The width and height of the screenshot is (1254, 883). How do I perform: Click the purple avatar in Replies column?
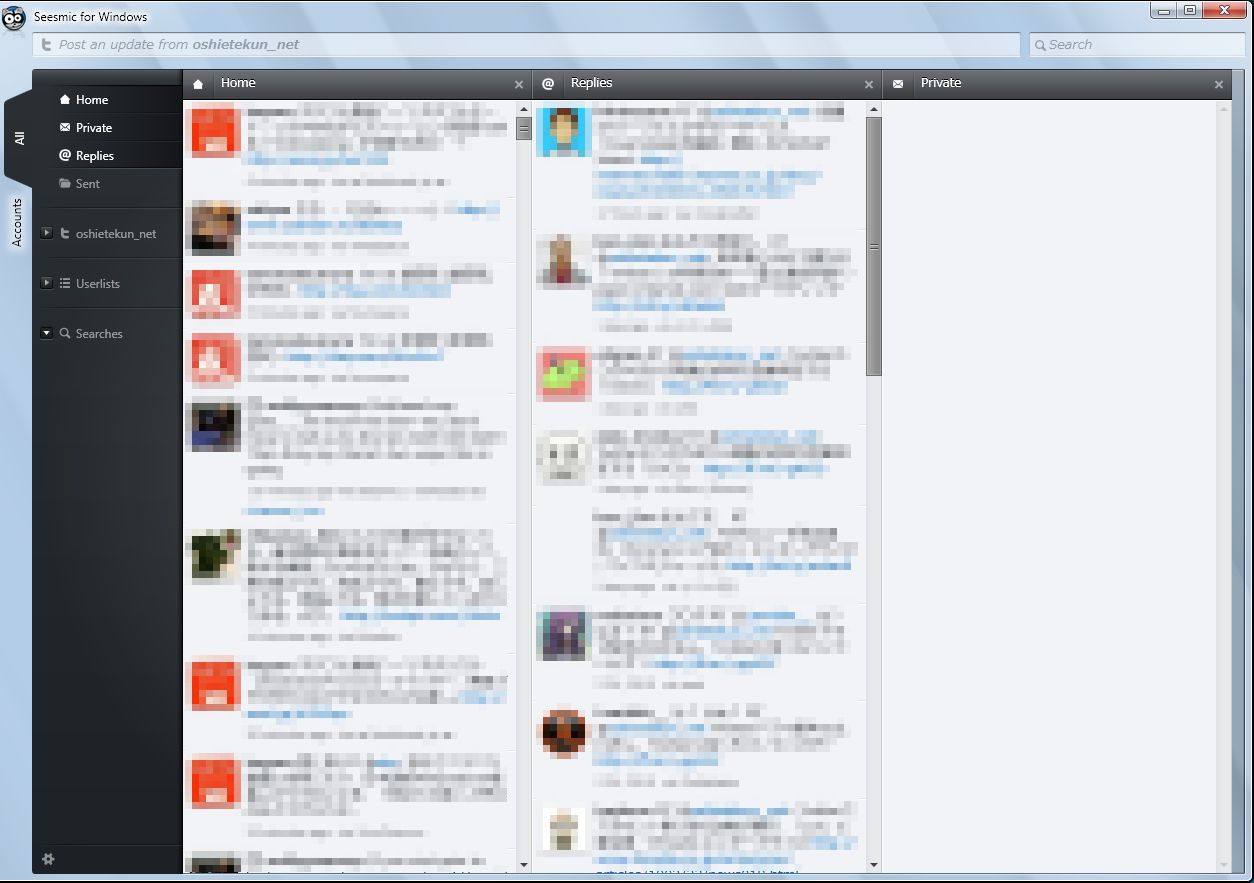[564, 633]
